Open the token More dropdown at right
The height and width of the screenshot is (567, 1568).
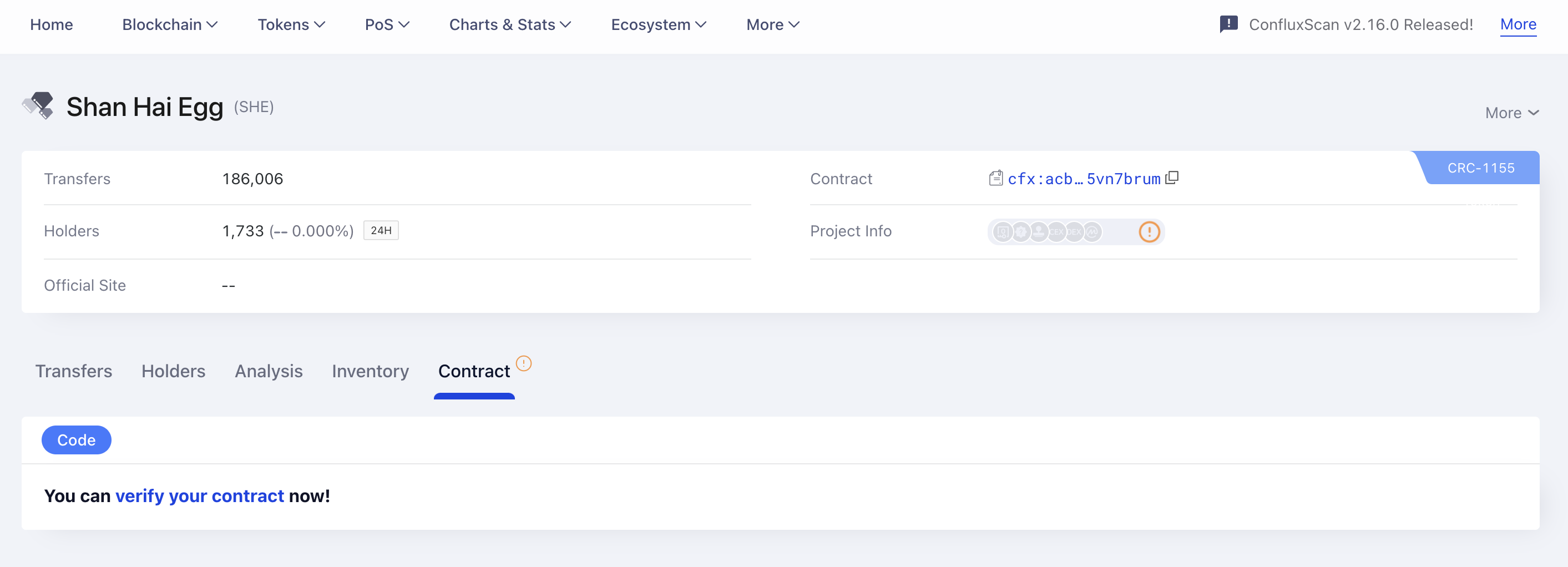[1511, 113]
